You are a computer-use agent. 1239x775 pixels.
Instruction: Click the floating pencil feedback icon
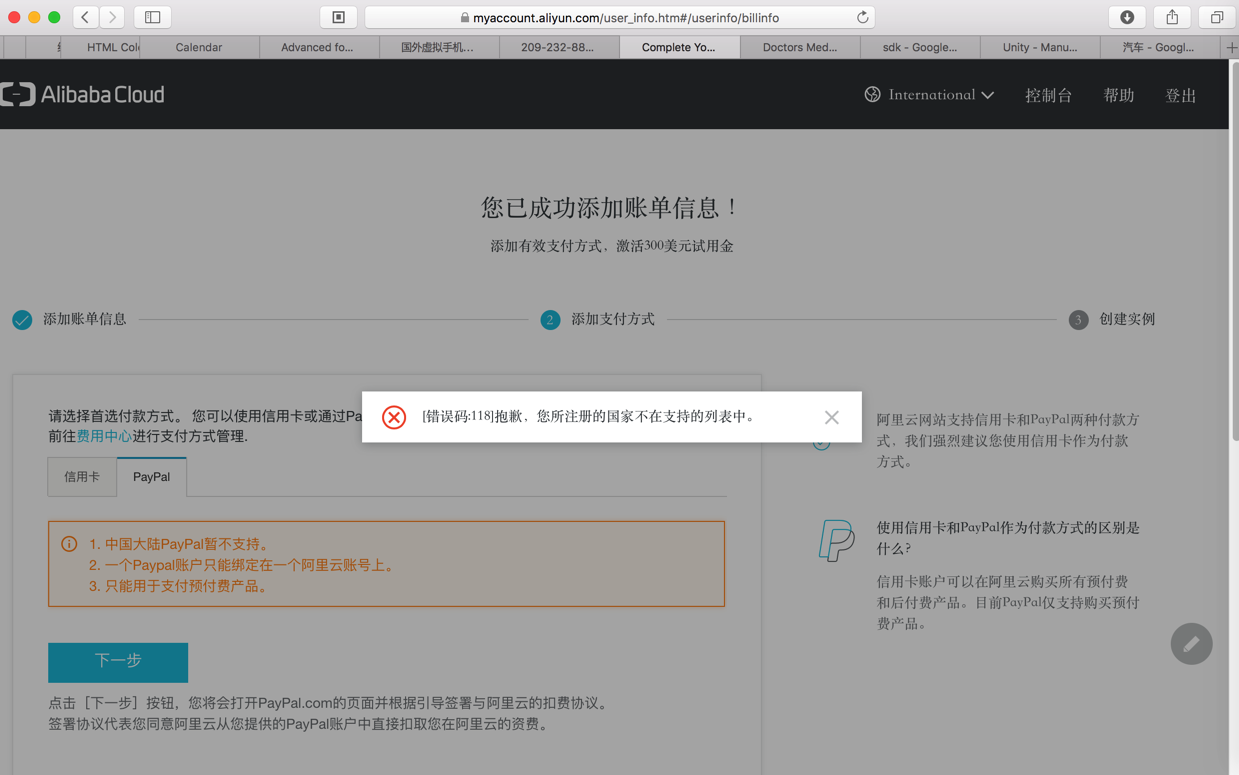click(x=1191, y=644)
